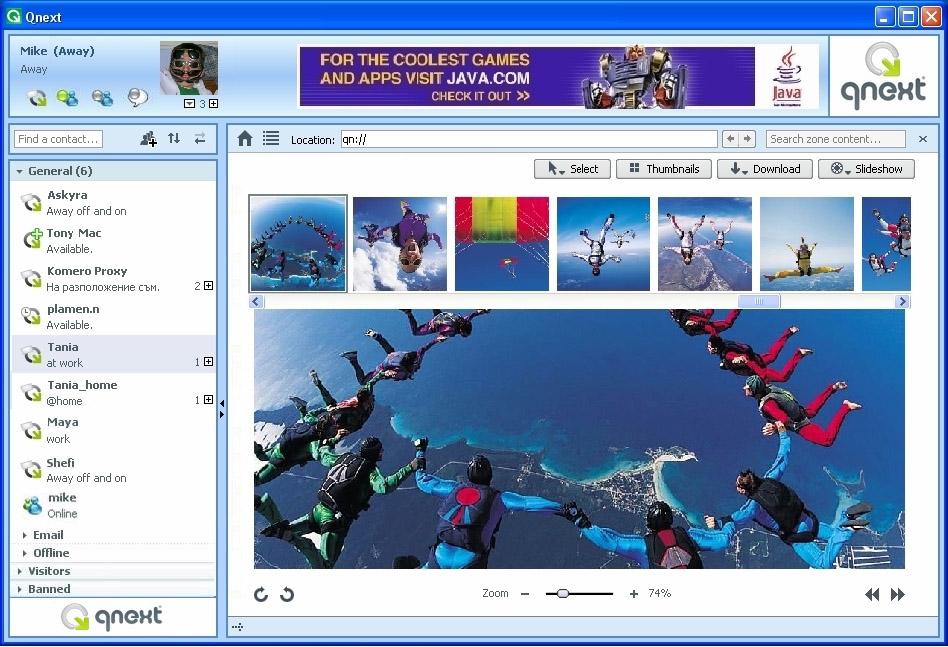Expand the plus box under Mike's avatar
This screenshot has width=948, height=647.
click(x=213, y=103)
